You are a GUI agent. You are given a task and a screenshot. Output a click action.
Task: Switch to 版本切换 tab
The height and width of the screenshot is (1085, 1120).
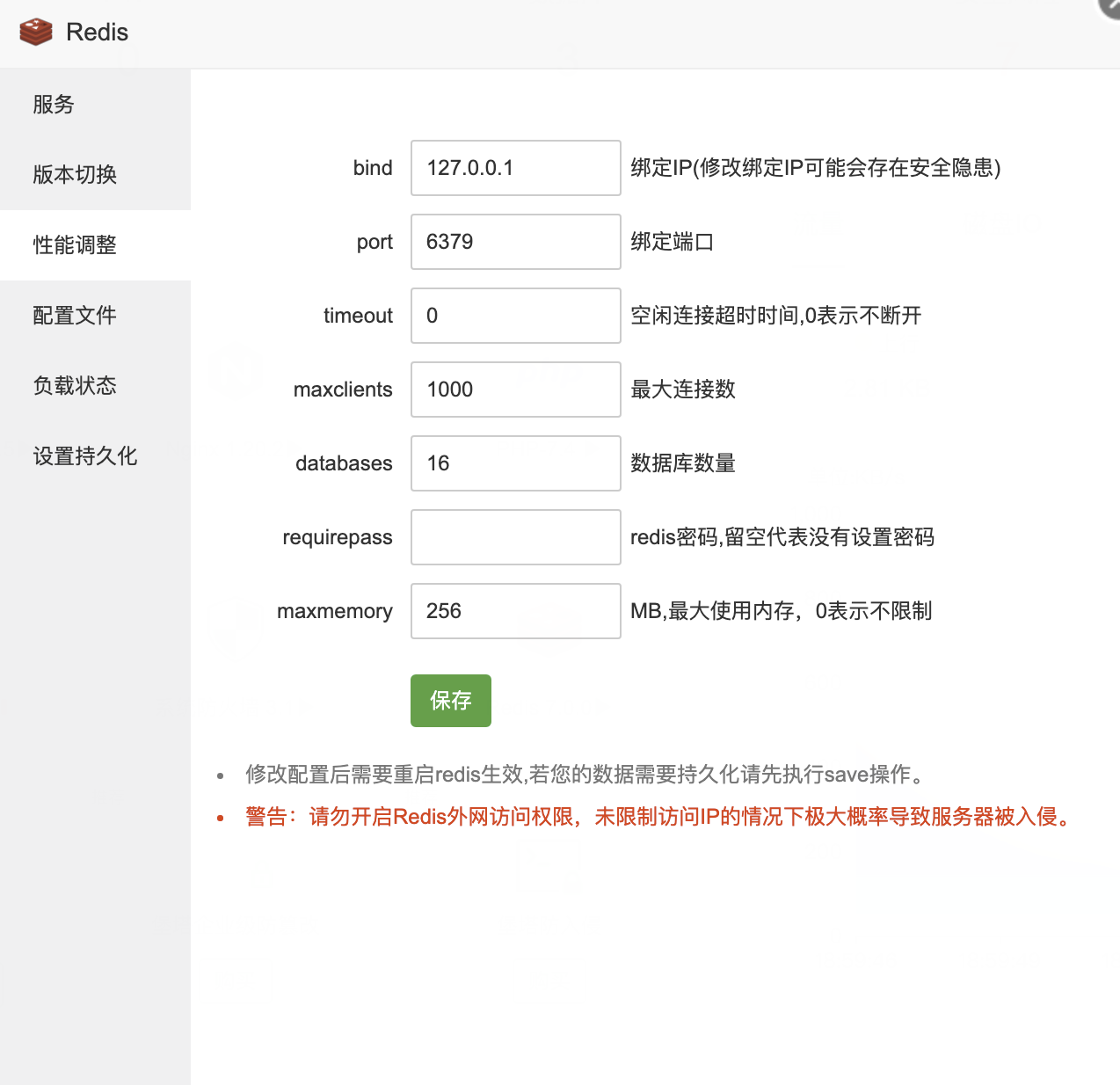(x=75, y=175)
